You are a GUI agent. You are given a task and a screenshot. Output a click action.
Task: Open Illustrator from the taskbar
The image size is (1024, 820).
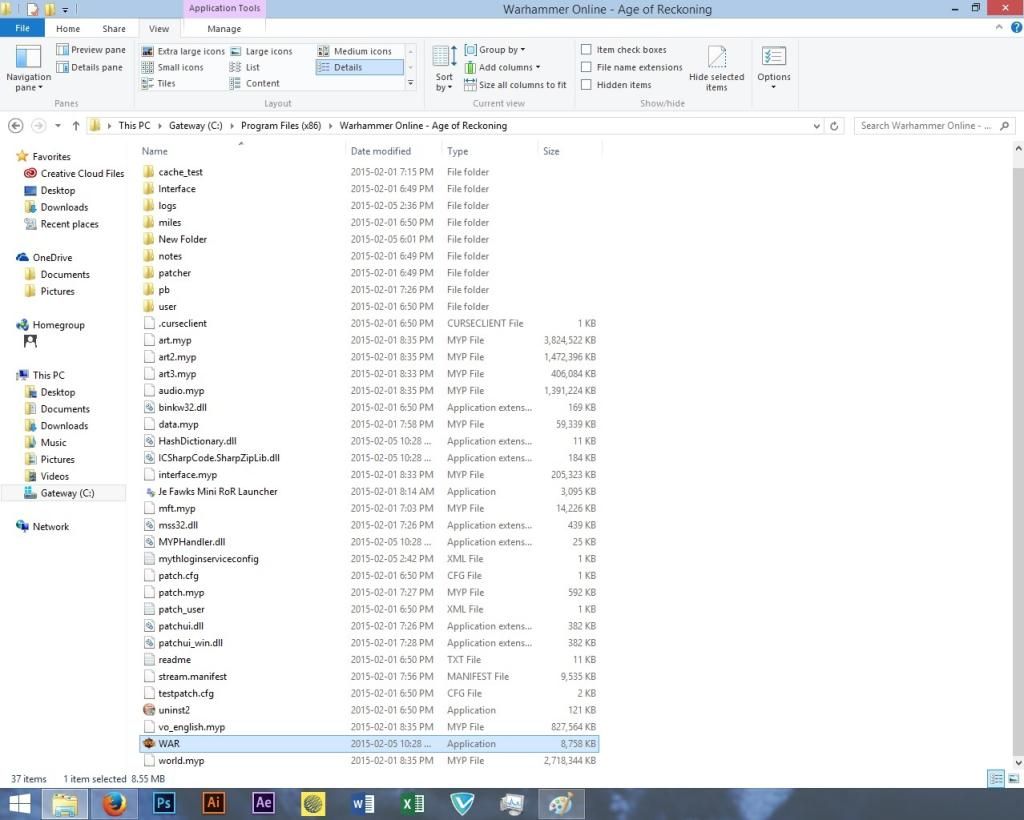coord(213,803)
